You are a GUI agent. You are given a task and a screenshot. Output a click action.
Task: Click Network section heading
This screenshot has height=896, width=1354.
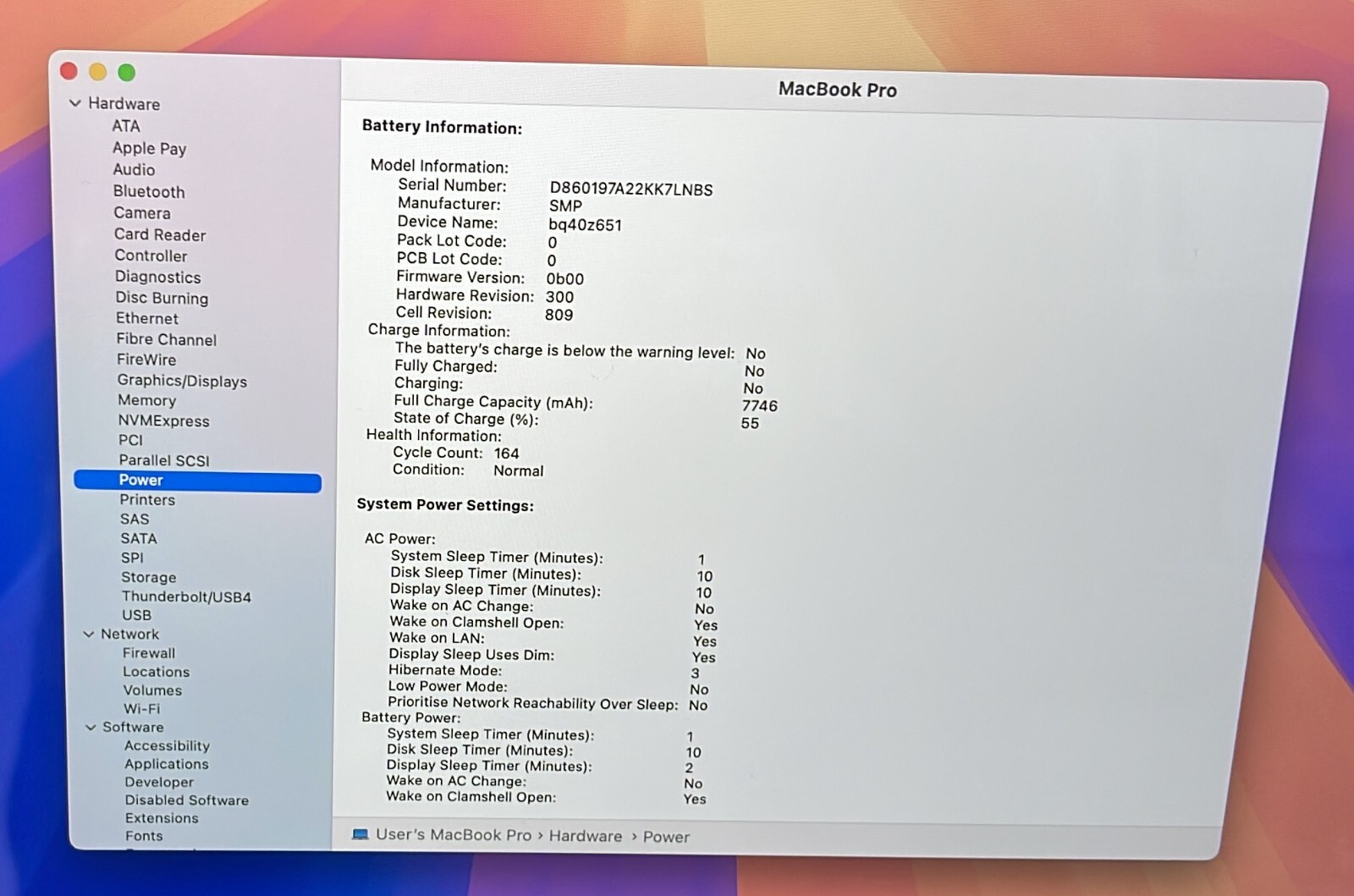tap(129, 634)
